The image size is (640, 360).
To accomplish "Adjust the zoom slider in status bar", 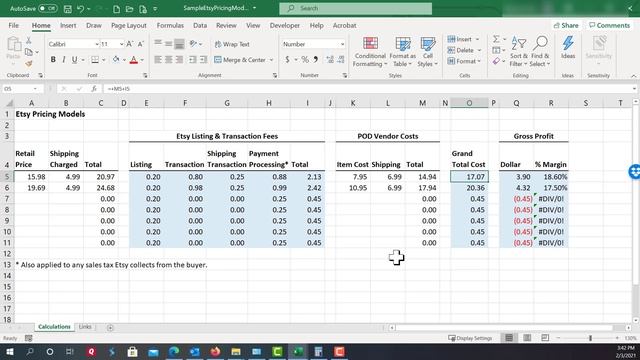I will pyautogui.click(x=590, y=338).
